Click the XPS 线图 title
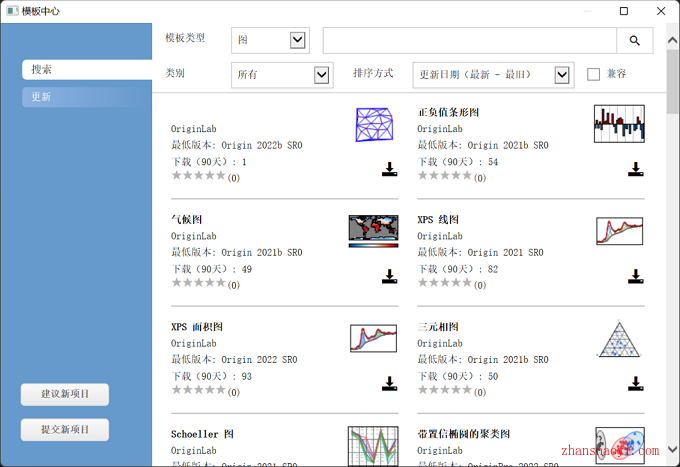The height and width of the screenshot is (467, 680). tap(438, 219)
